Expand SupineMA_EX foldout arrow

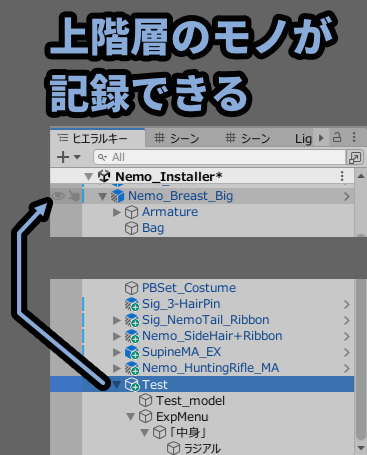116,352
